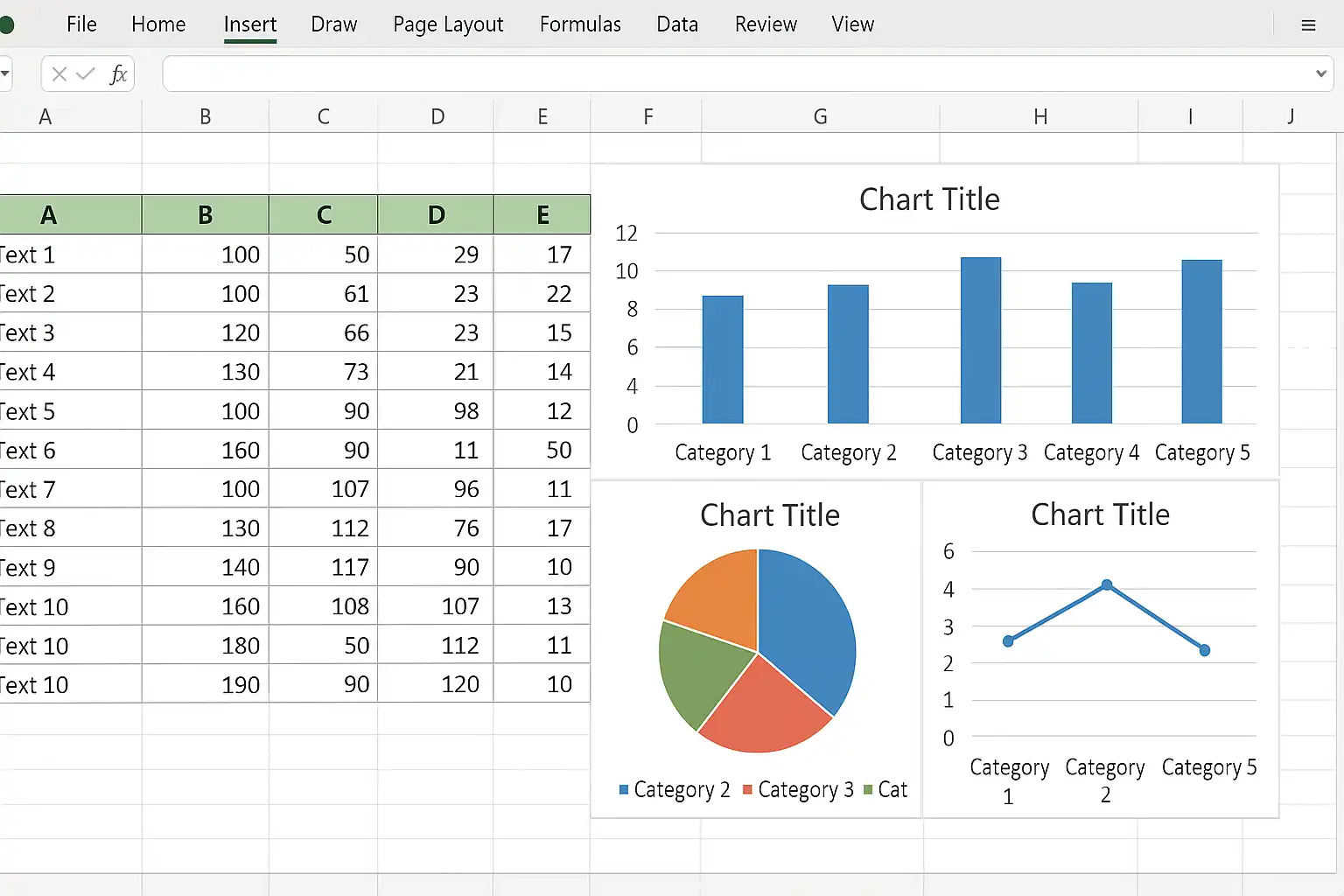Screen dimensions: 1344x896
Task: Expand the formula bar with chevron arrow
Action: [1320, 74]
